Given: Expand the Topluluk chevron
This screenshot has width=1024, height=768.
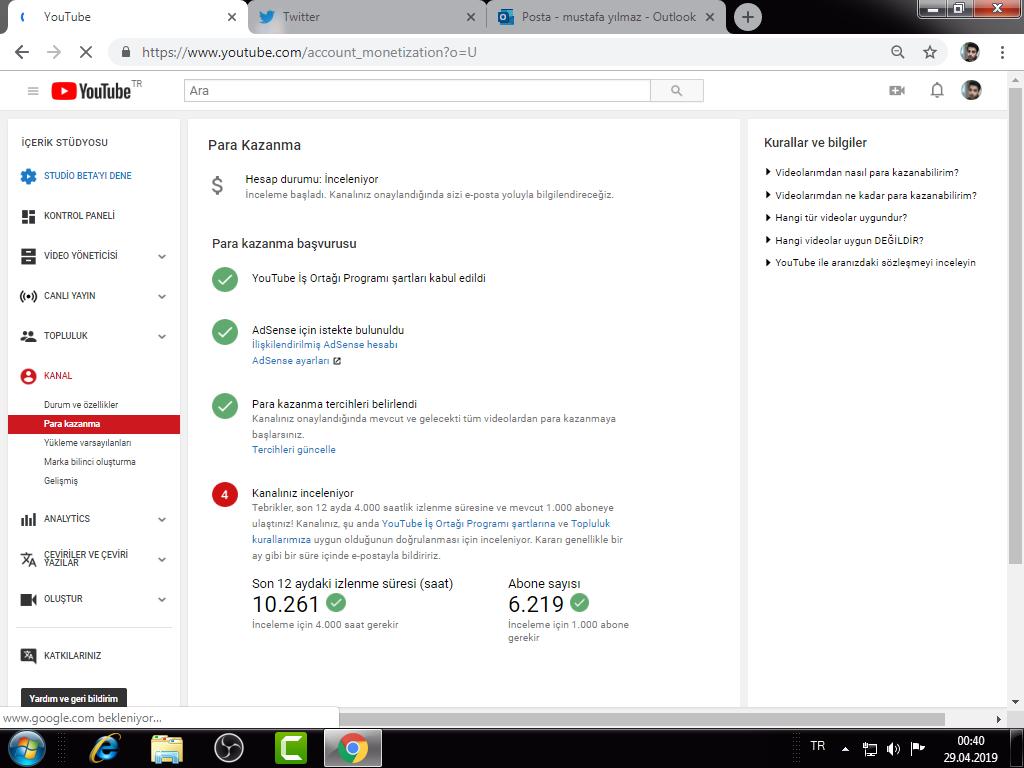Looking at the screenshot, I should tap(162, 336).
